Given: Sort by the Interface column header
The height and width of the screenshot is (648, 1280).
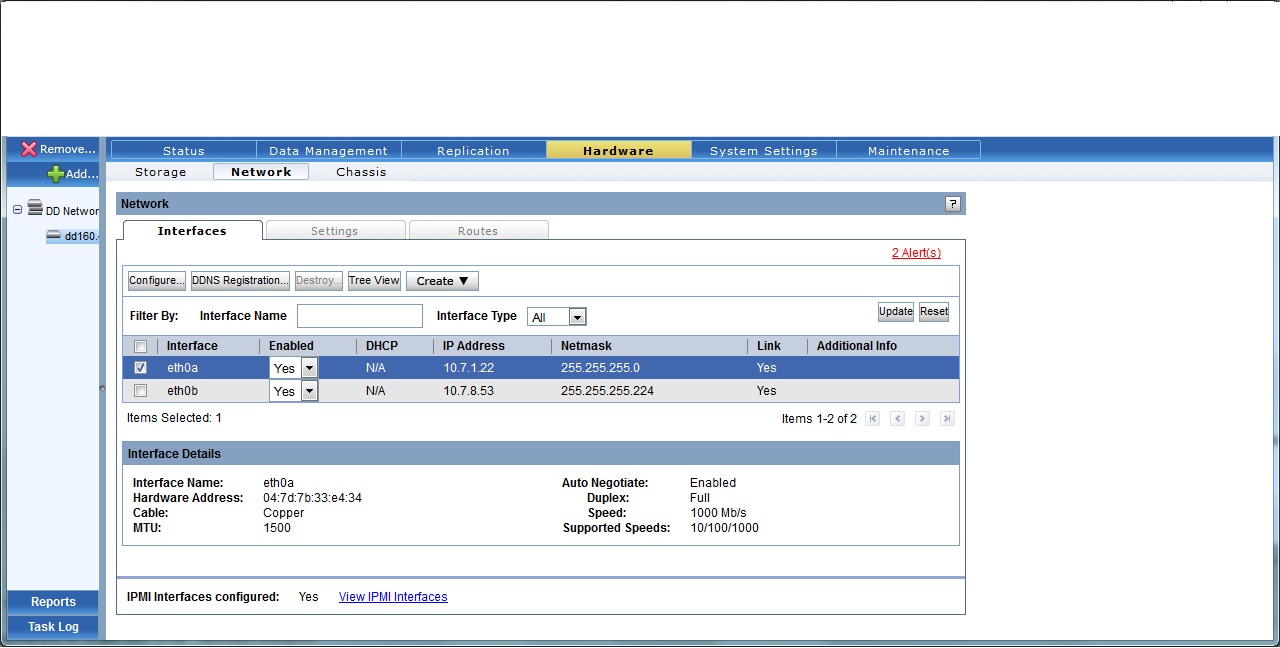Looking at the screenshot, I should click(x=192, y=346).
